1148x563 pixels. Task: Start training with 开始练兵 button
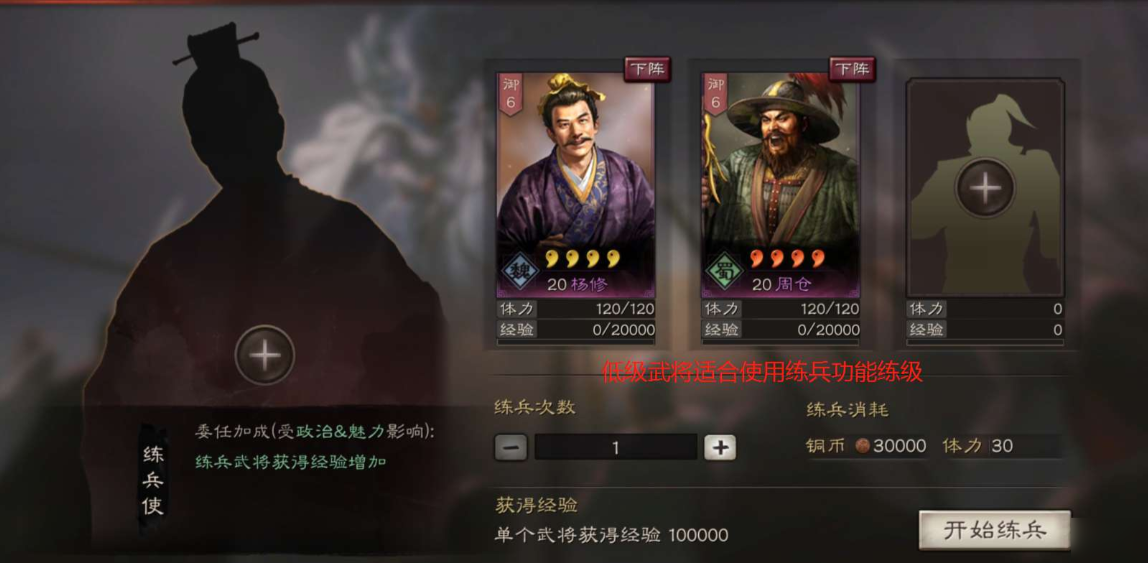(x=994, y=530)
